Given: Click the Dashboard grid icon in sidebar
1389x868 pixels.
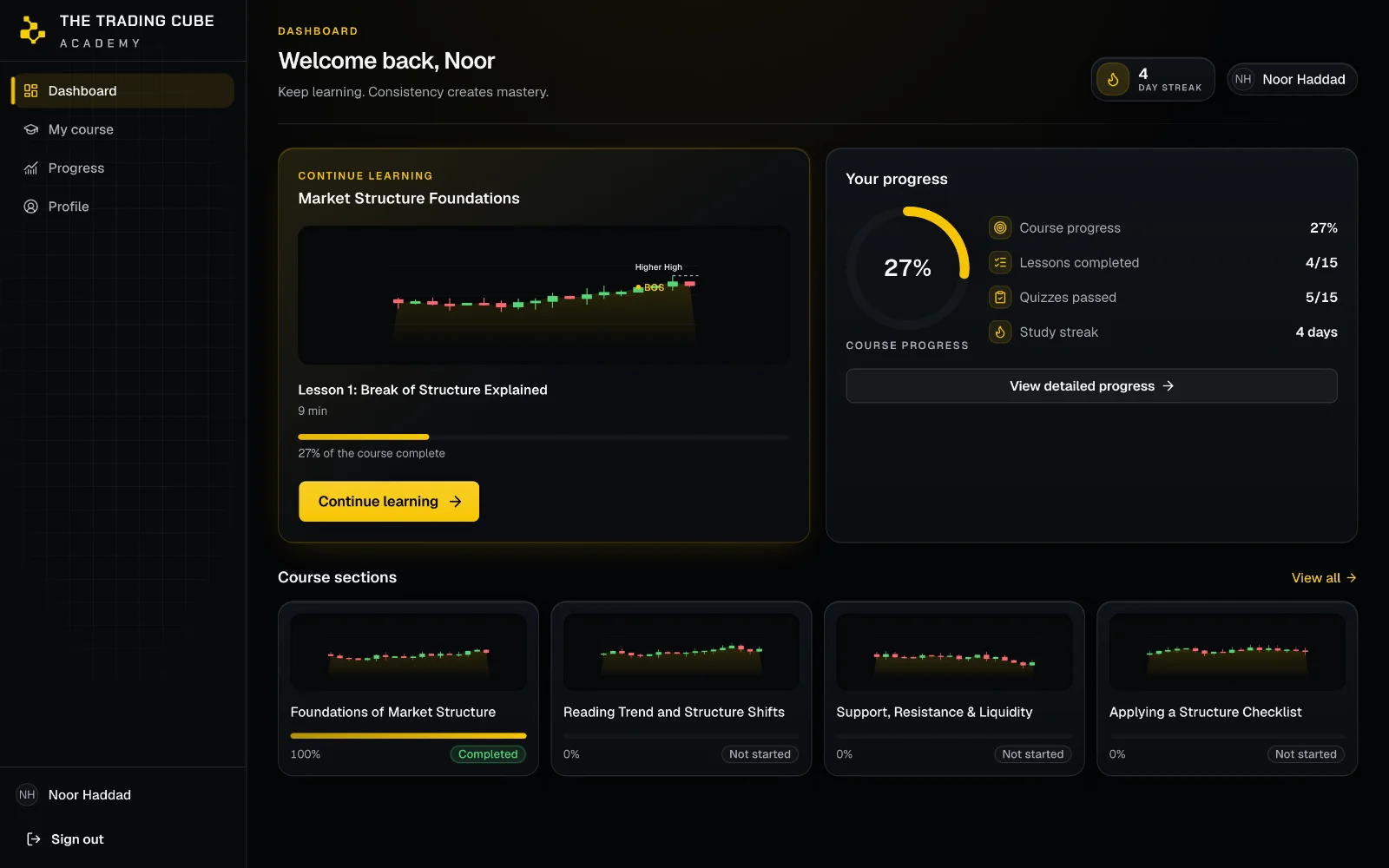Looking at the screenshot, I should pos(31,91).
